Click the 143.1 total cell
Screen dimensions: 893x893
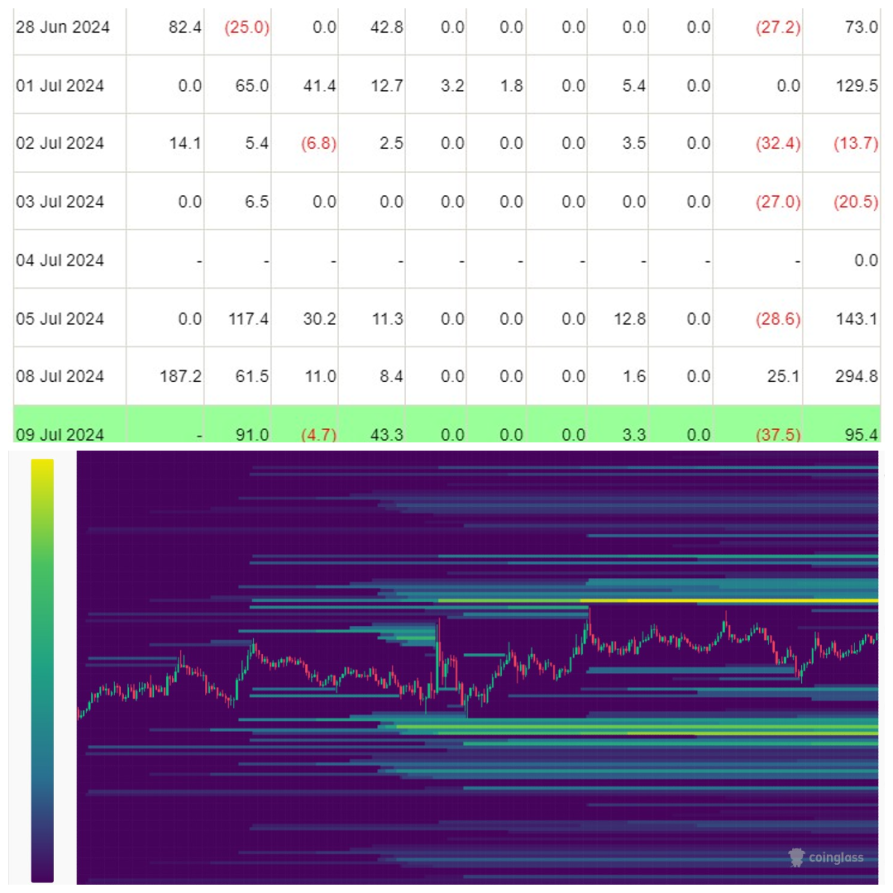point(857,318)
